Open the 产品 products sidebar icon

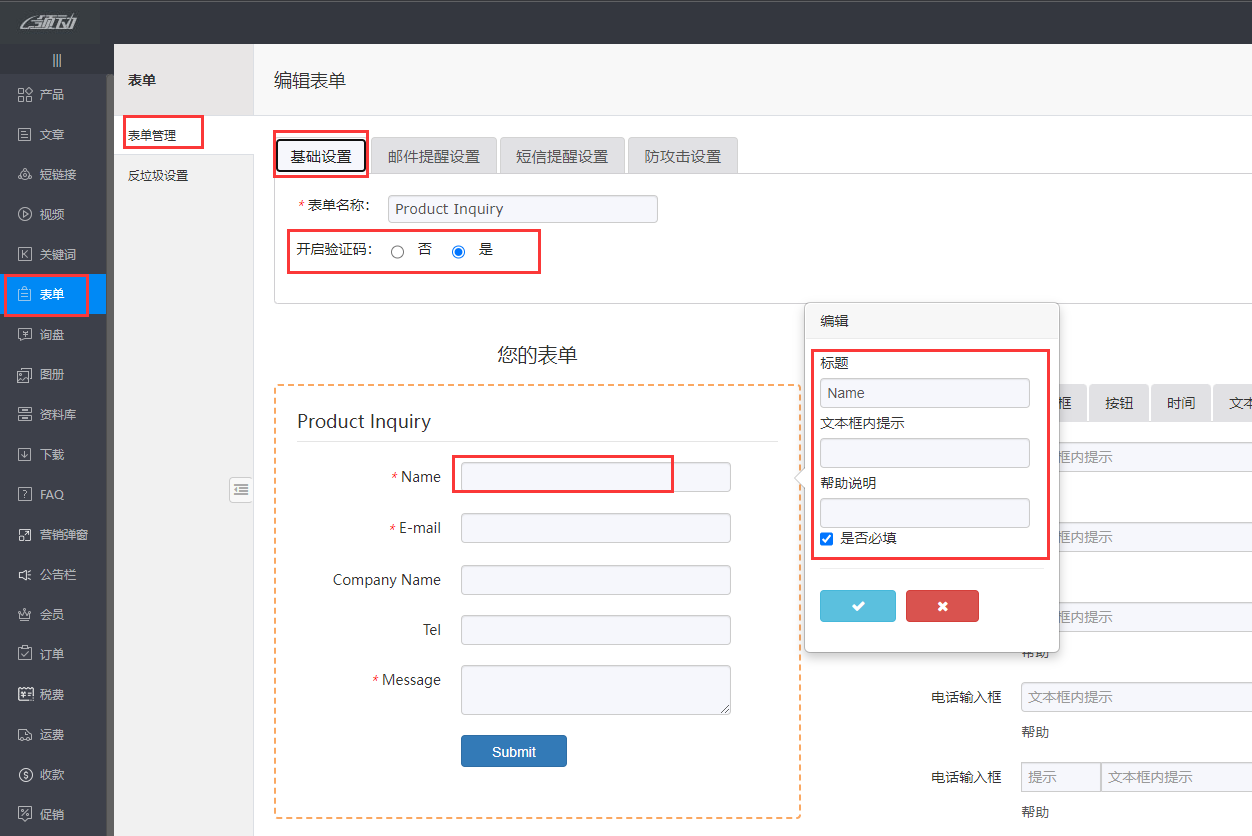pyautogui.click(x=26, y=95)
